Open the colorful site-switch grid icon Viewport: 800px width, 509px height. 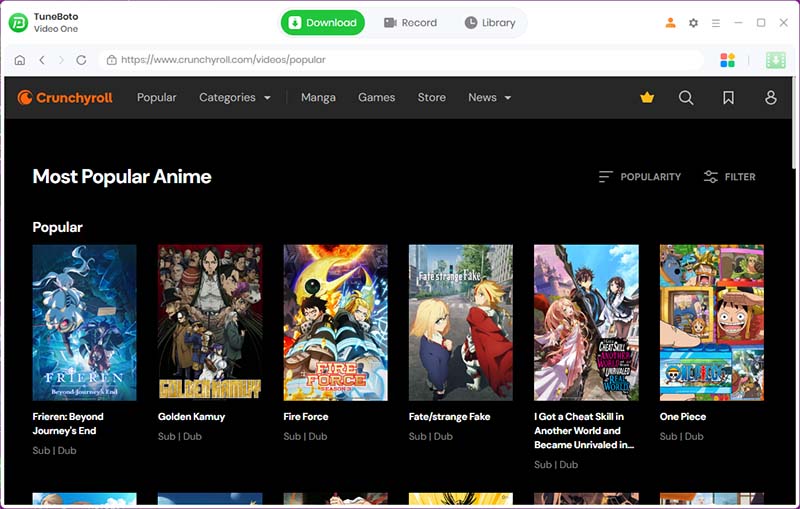tap(728, 60)
